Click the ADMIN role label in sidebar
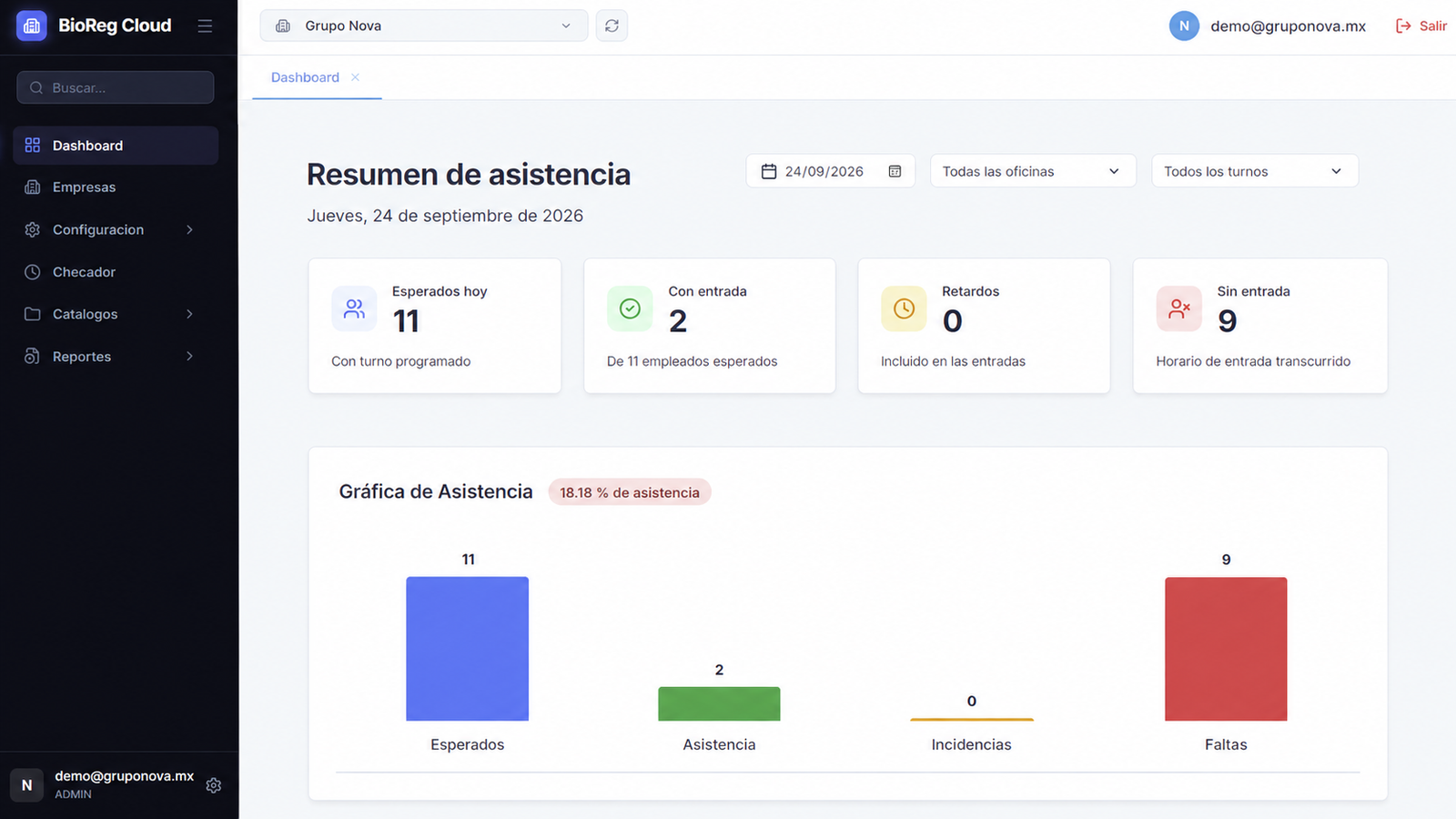1456x819 pixels. 73,794
